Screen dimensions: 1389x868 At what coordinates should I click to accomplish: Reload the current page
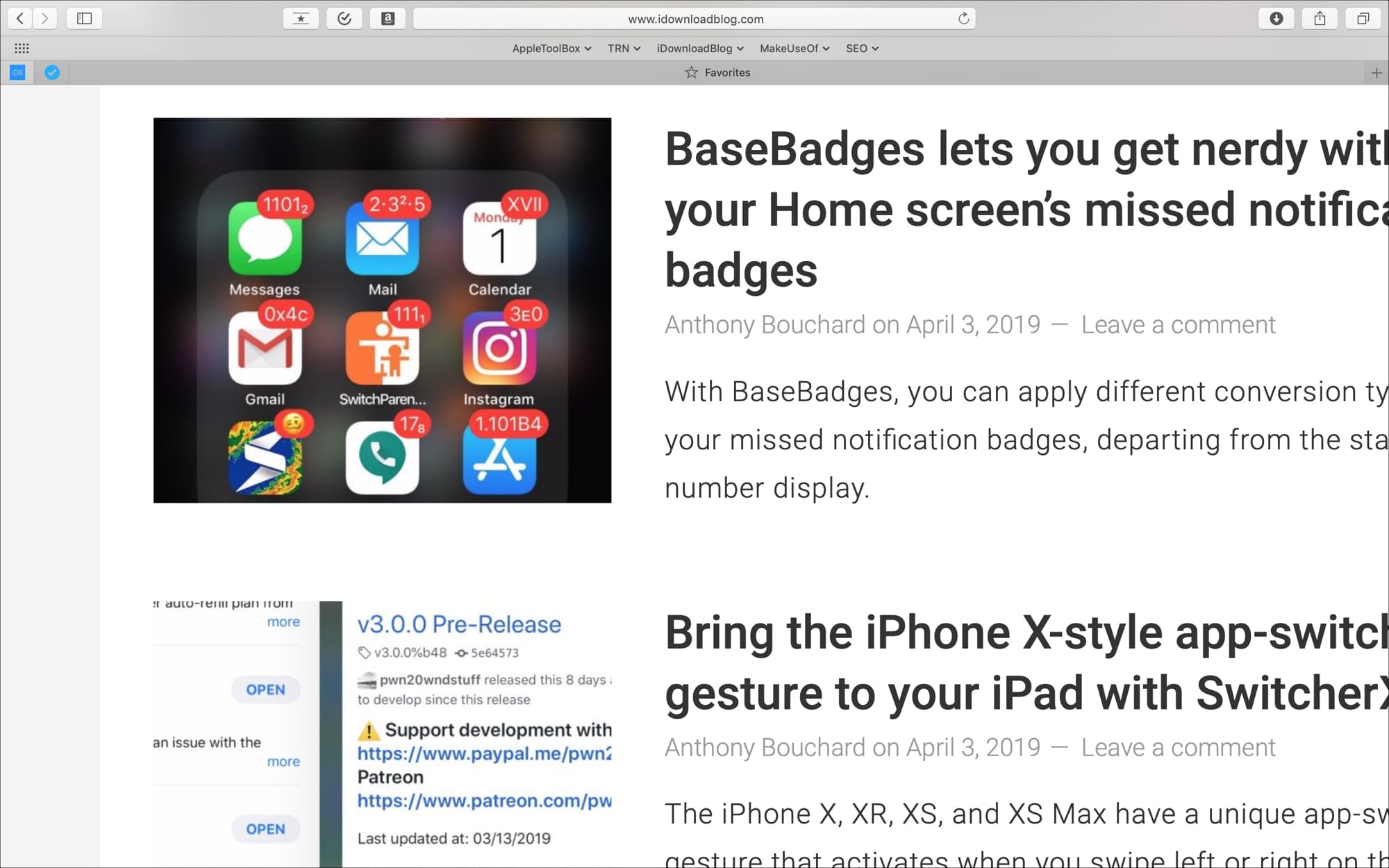tap(963, 19)
